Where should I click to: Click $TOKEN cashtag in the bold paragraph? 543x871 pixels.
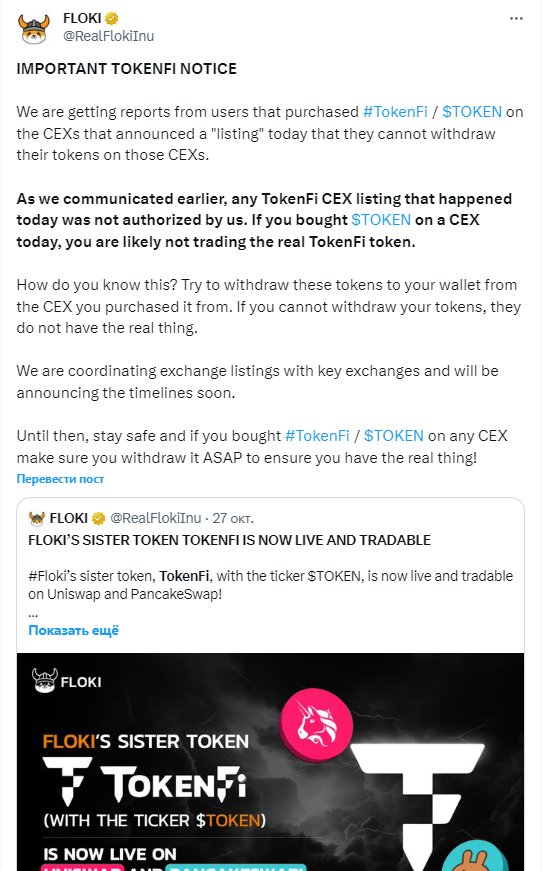coord(381,220)
